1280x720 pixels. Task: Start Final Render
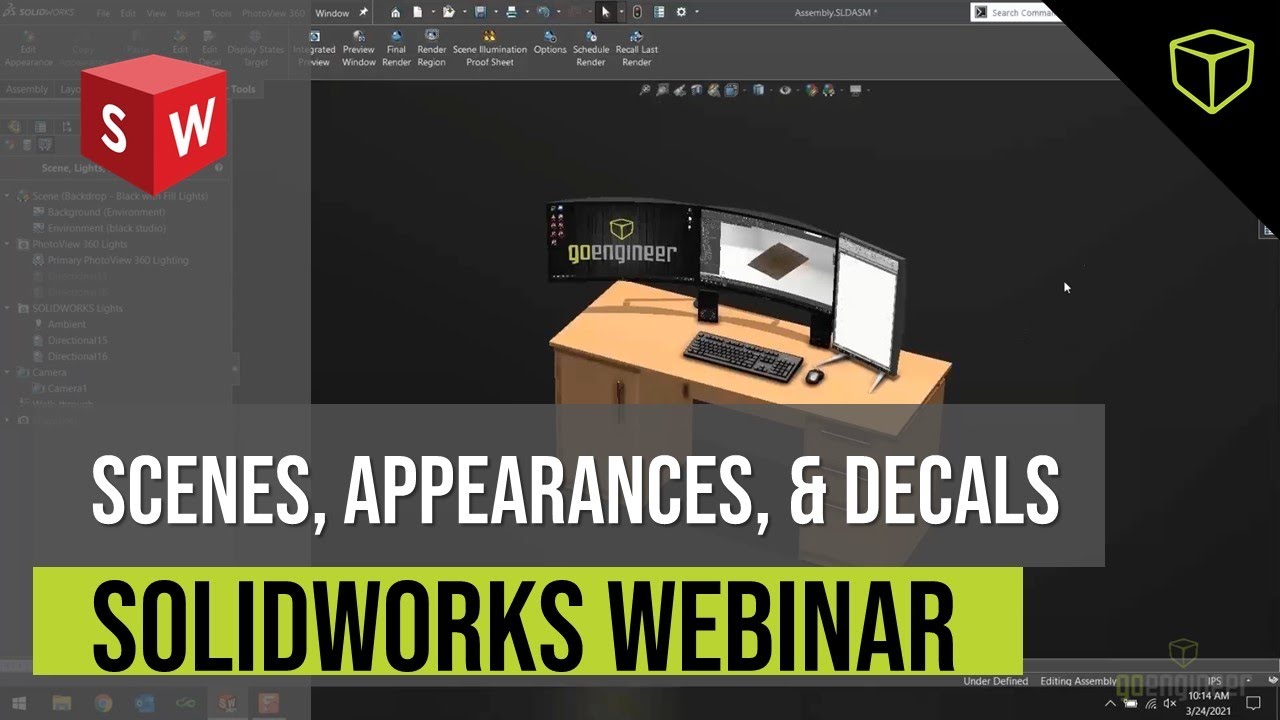point(396,49)
